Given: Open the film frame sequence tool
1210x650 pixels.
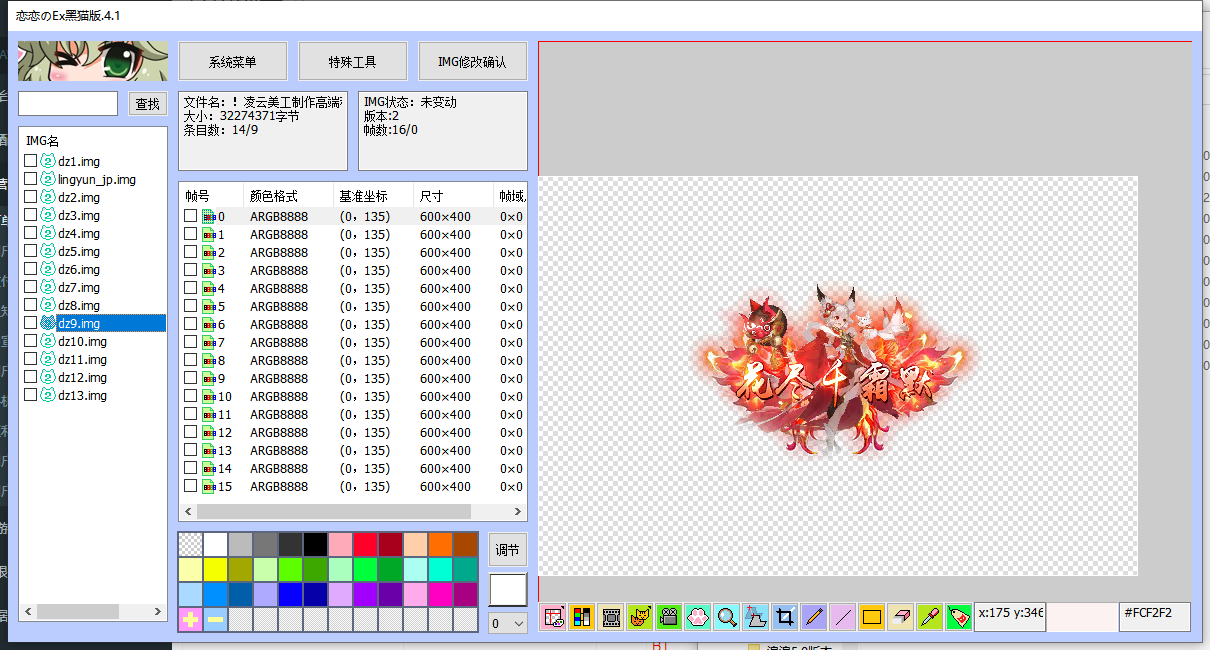Looking at the screenshot, I should click(611, 617).
